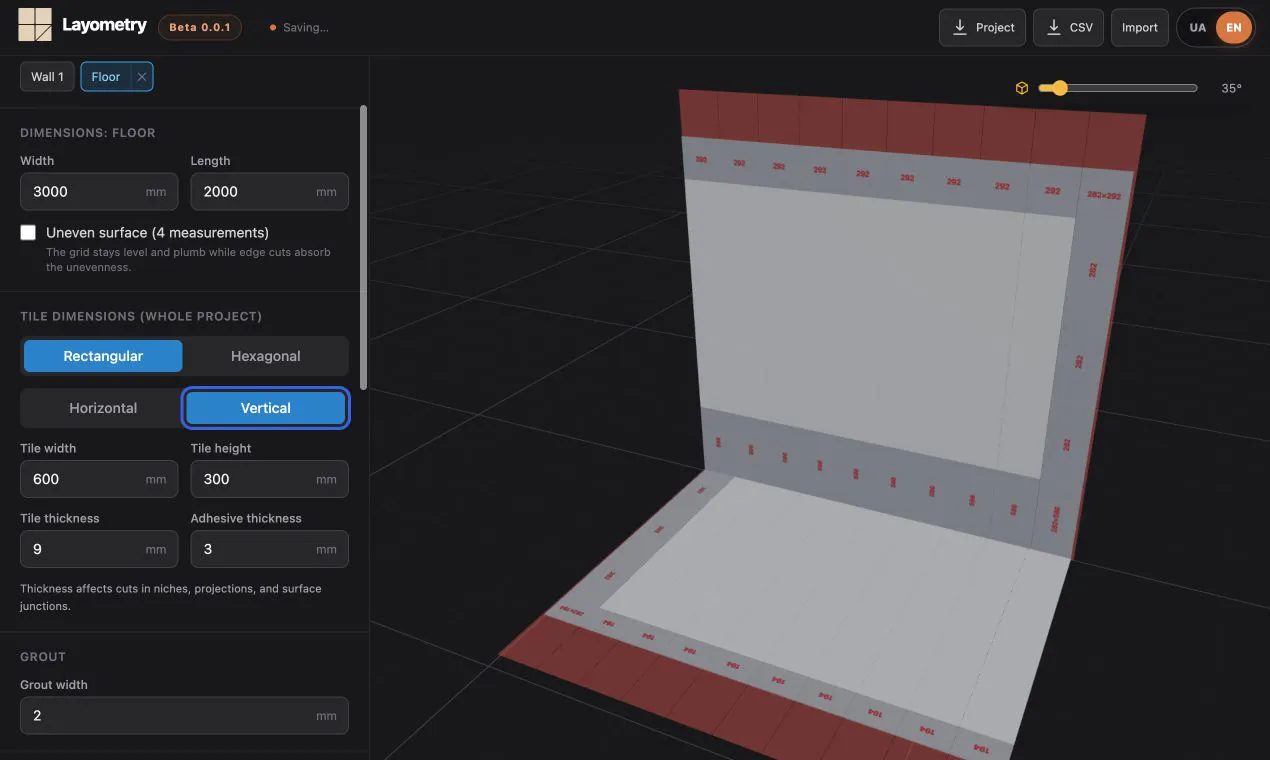Click the Floor Width input field
The width and height of the screenshot is (1270, 760).
[x=99, y=192]
